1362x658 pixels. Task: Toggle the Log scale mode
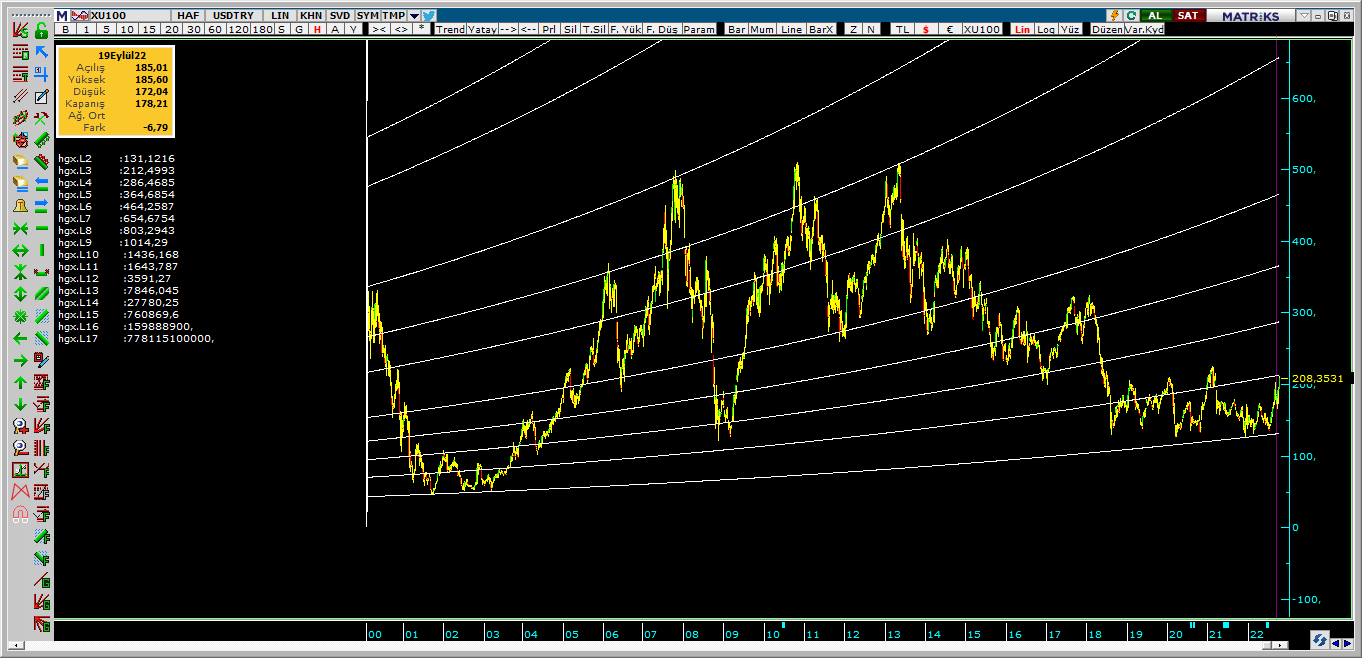tap(1045, 29)
